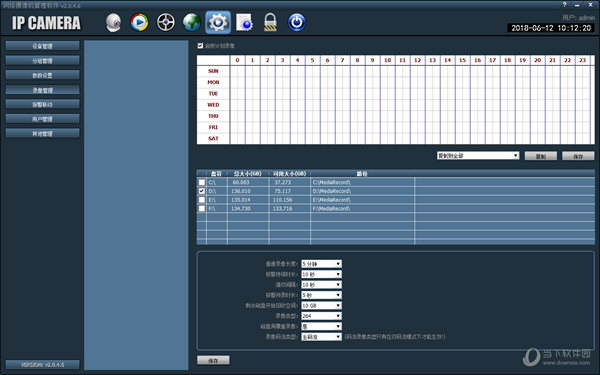Select the SUN row cell at hour 0

(x=238, y=71)
